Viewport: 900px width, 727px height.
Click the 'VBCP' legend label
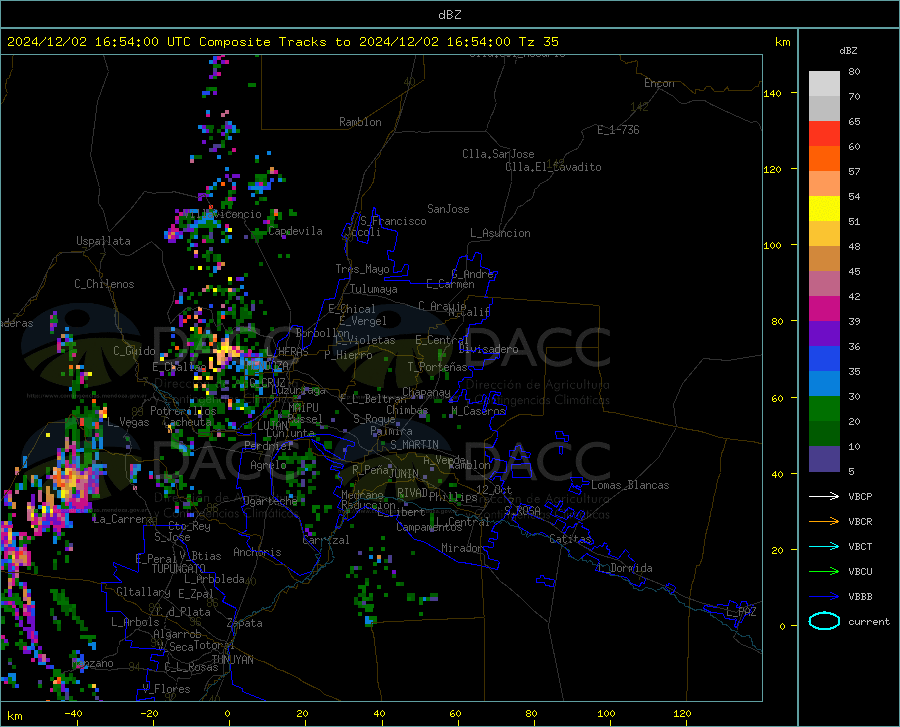coord(860,496)
